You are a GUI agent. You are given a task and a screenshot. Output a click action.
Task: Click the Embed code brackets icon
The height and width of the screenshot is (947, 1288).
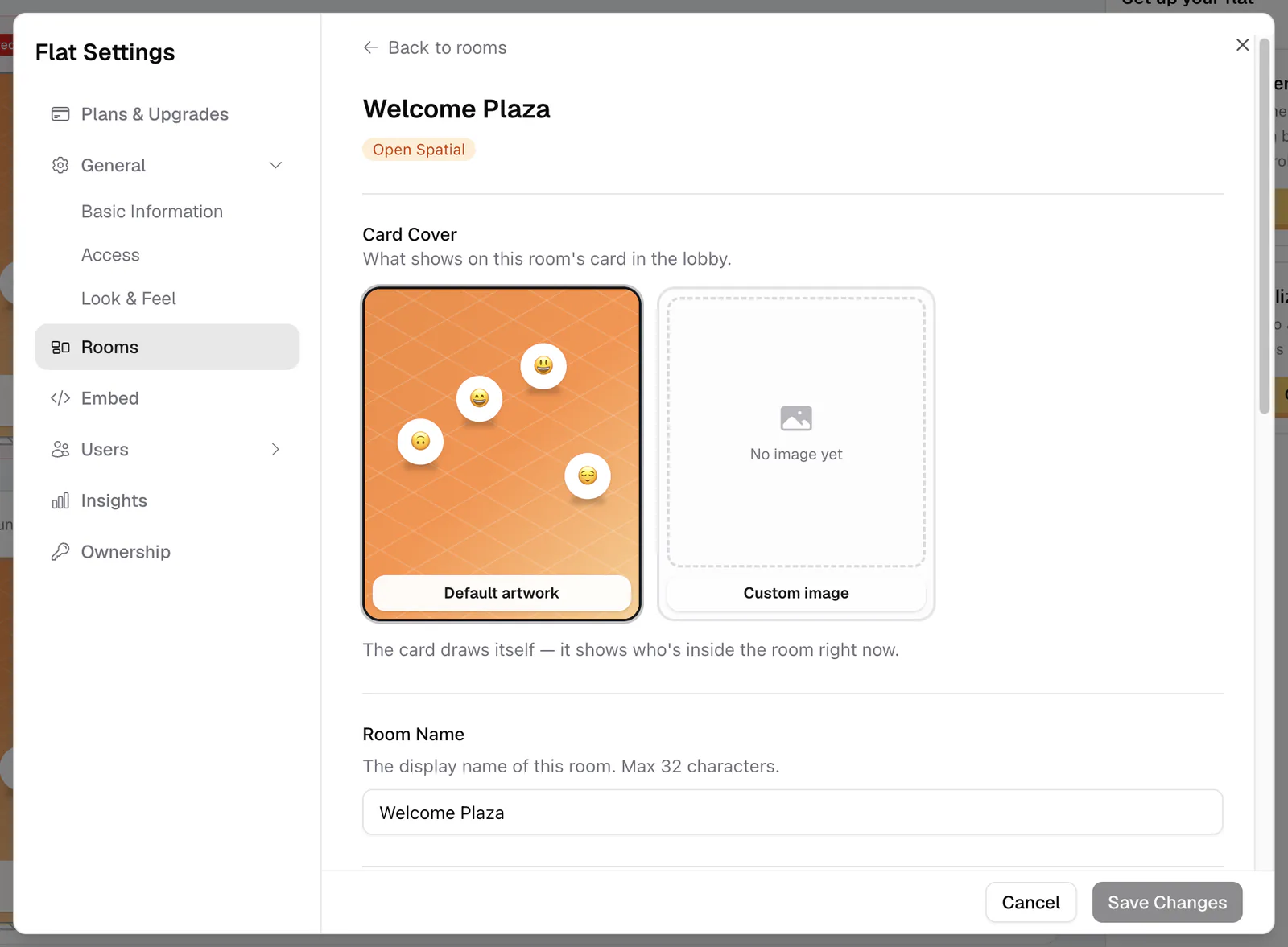point(60,398)
